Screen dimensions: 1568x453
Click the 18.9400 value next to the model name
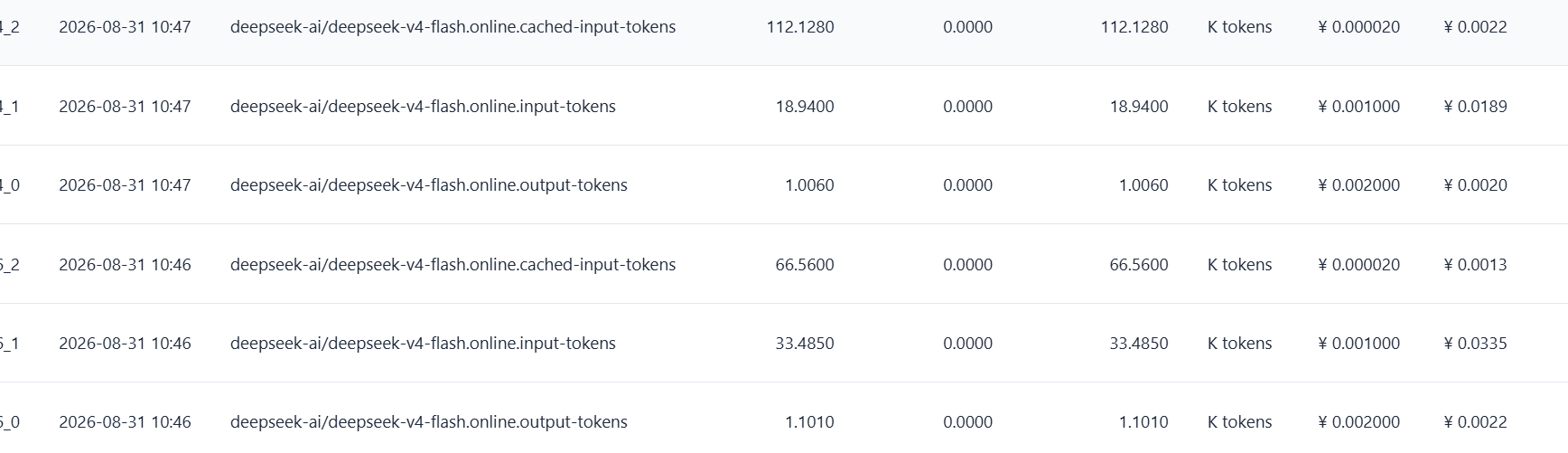(x=805, y=107)
